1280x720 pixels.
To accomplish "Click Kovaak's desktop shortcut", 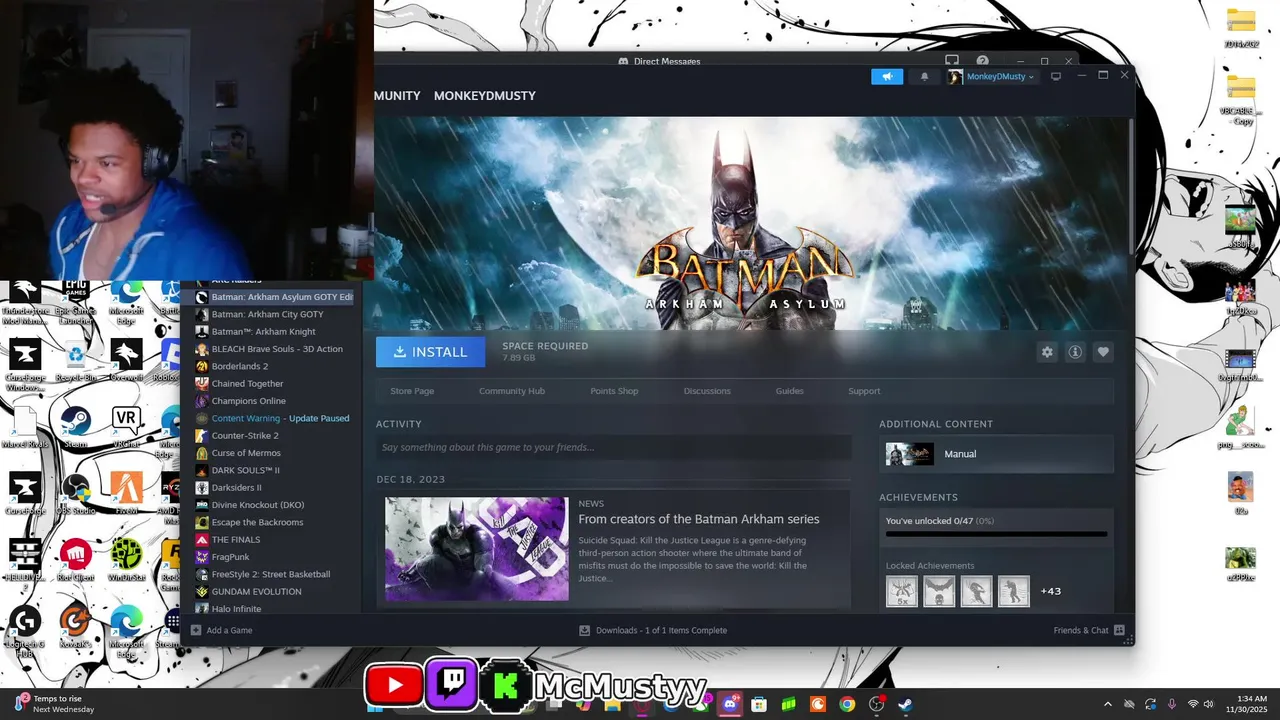I will pyautogui.click(x=76, y=626).
